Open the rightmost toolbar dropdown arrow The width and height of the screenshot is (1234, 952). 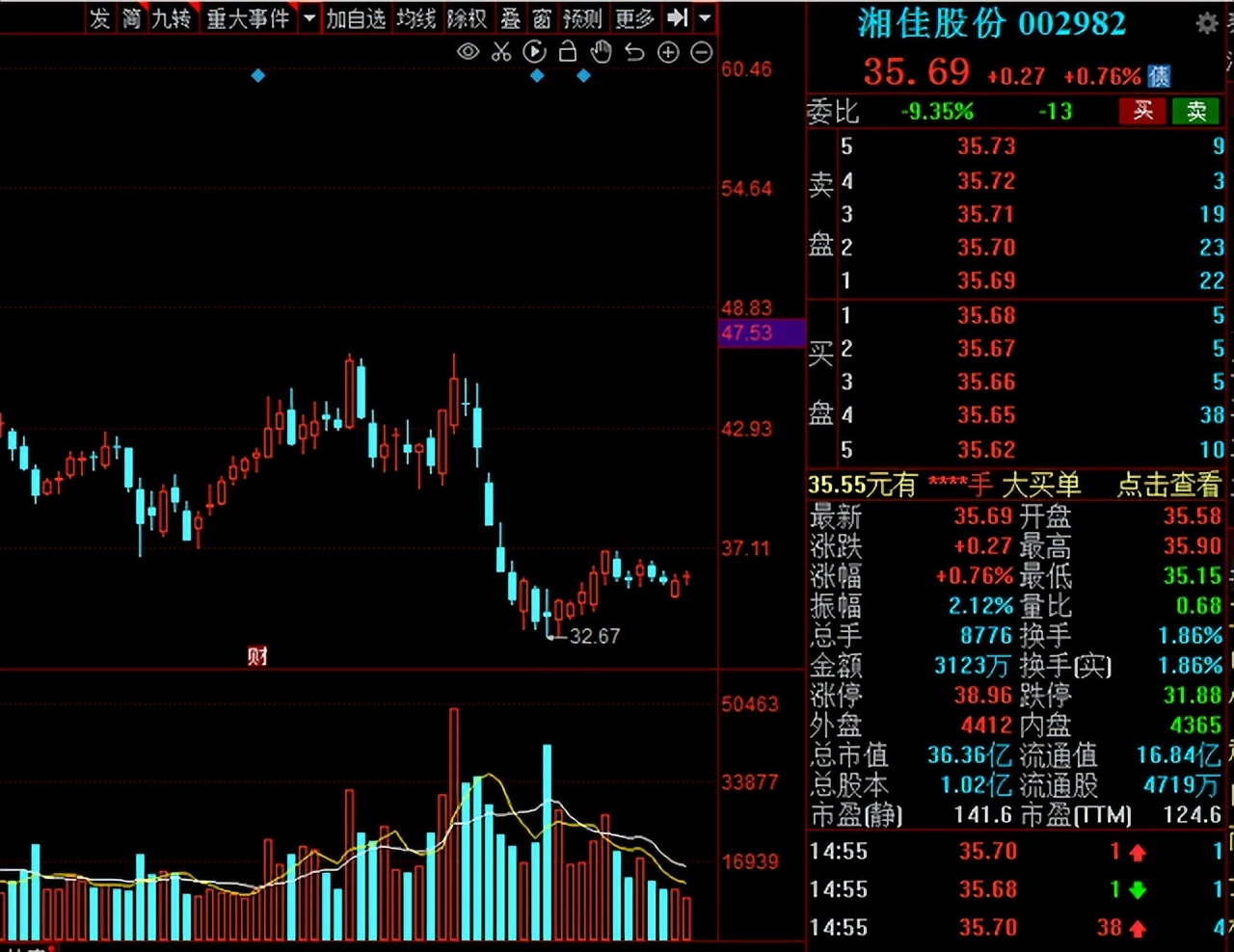[x=705, y=18]
